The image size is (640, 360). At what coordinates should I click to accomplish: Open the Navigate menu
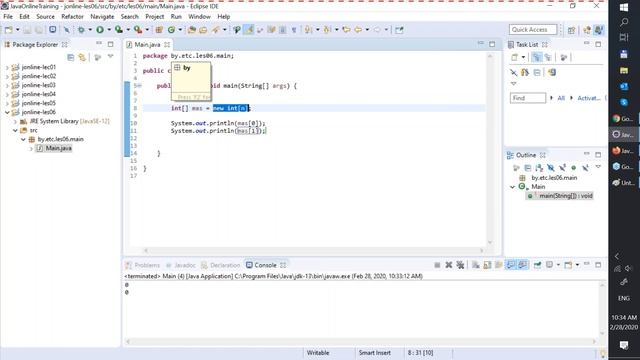[102, 17]
